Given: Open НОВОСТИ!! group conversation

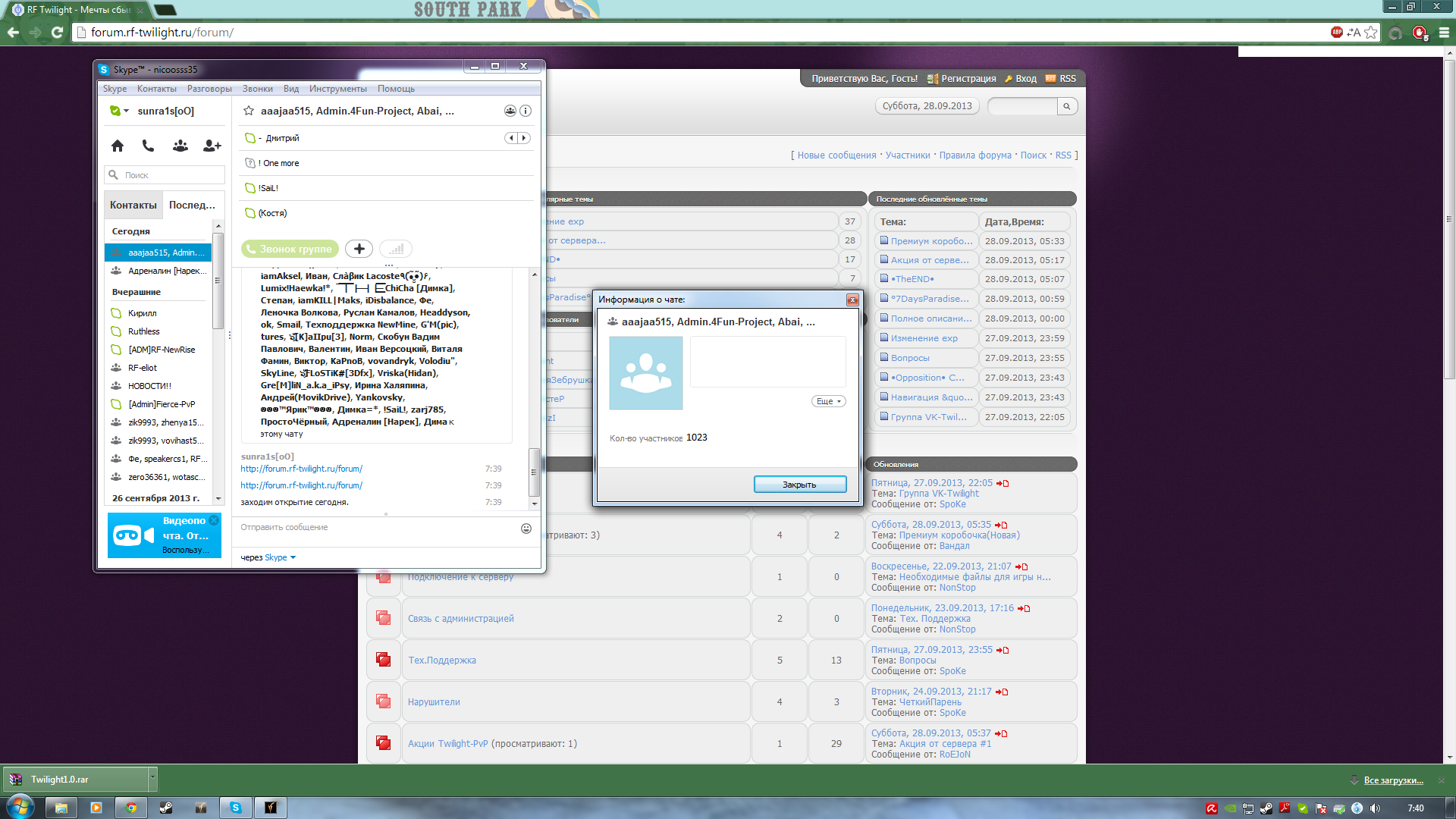Looking at the screenshot, I should click(x=158, y=386).
